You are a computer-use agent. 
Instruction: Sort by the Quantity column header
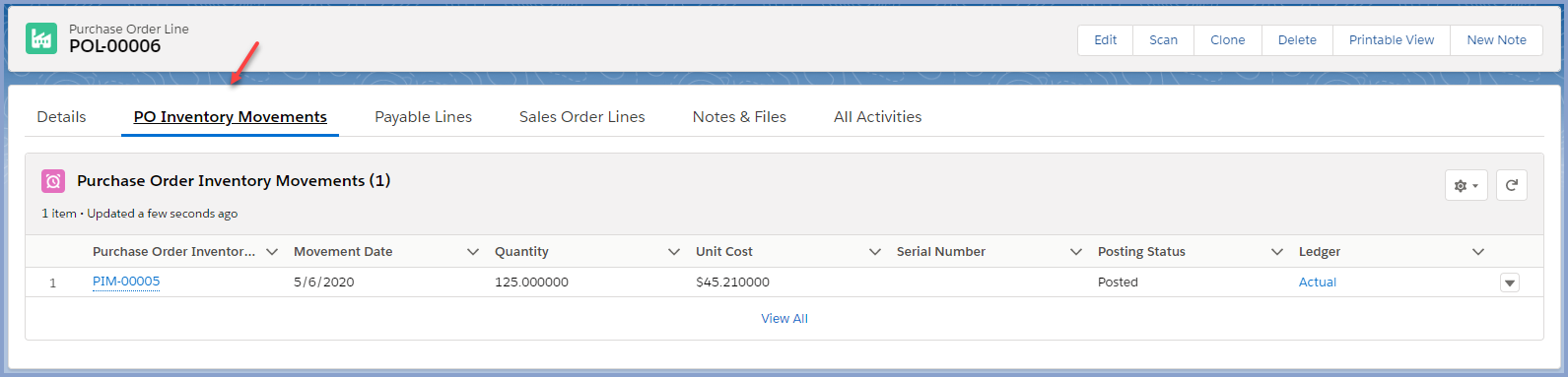click(x=521, y=252)
